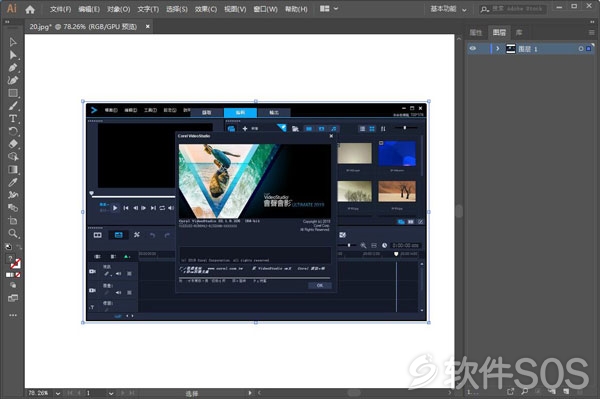
Task: Click the Search Adobe Stock field
Action: tap(513, 9)
